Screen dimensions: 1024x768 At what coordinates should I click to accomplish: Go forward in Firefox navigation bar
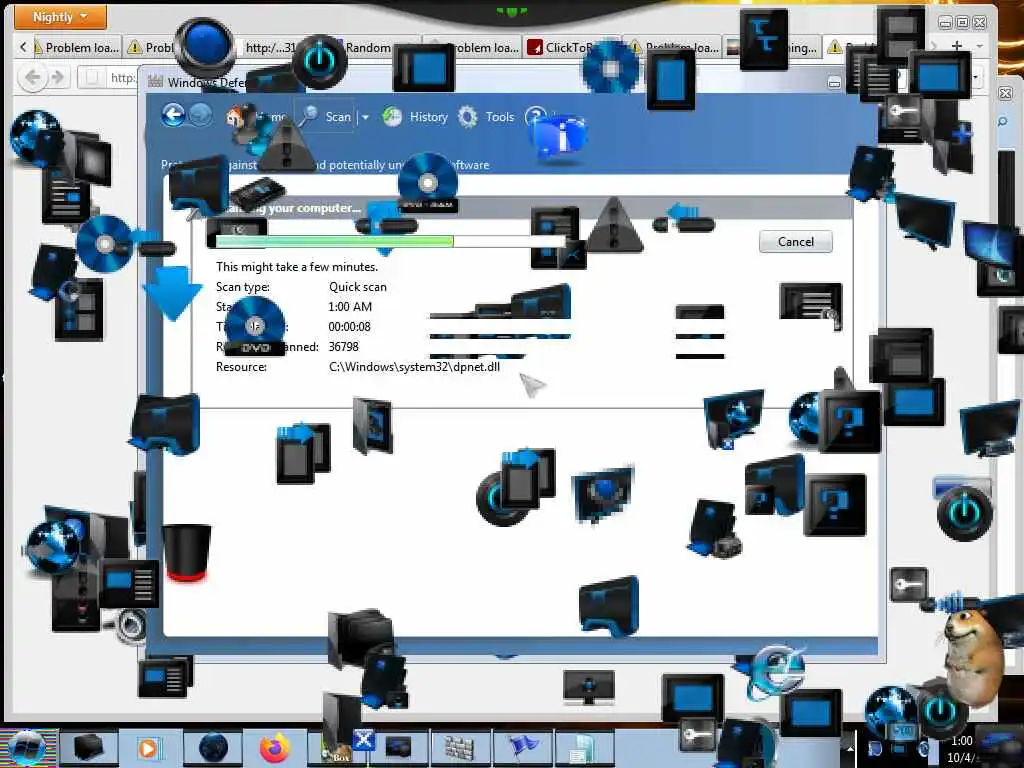(x=57, y=78)
